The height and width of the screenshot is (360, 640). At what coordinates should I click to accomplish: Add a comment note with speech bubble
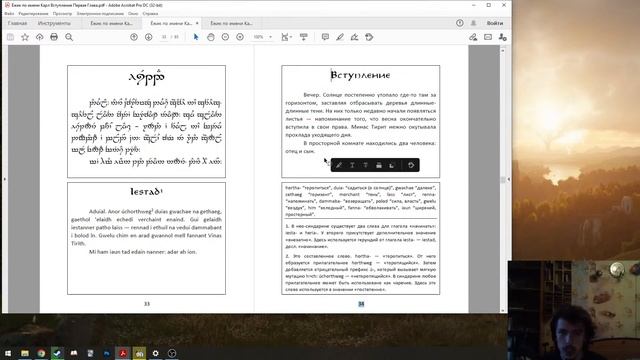(325, 37)
